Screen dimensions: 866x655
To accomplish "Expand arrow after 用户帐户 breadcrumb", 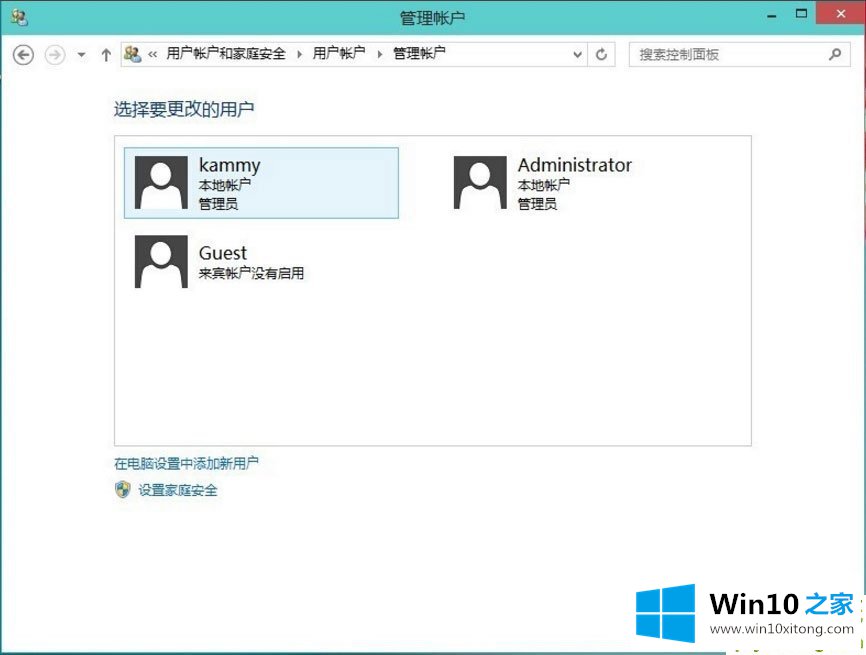I will 379,54.
